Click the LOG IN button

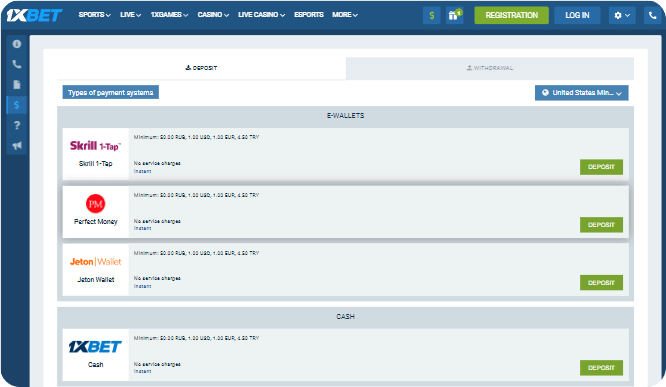coord(577,15)
